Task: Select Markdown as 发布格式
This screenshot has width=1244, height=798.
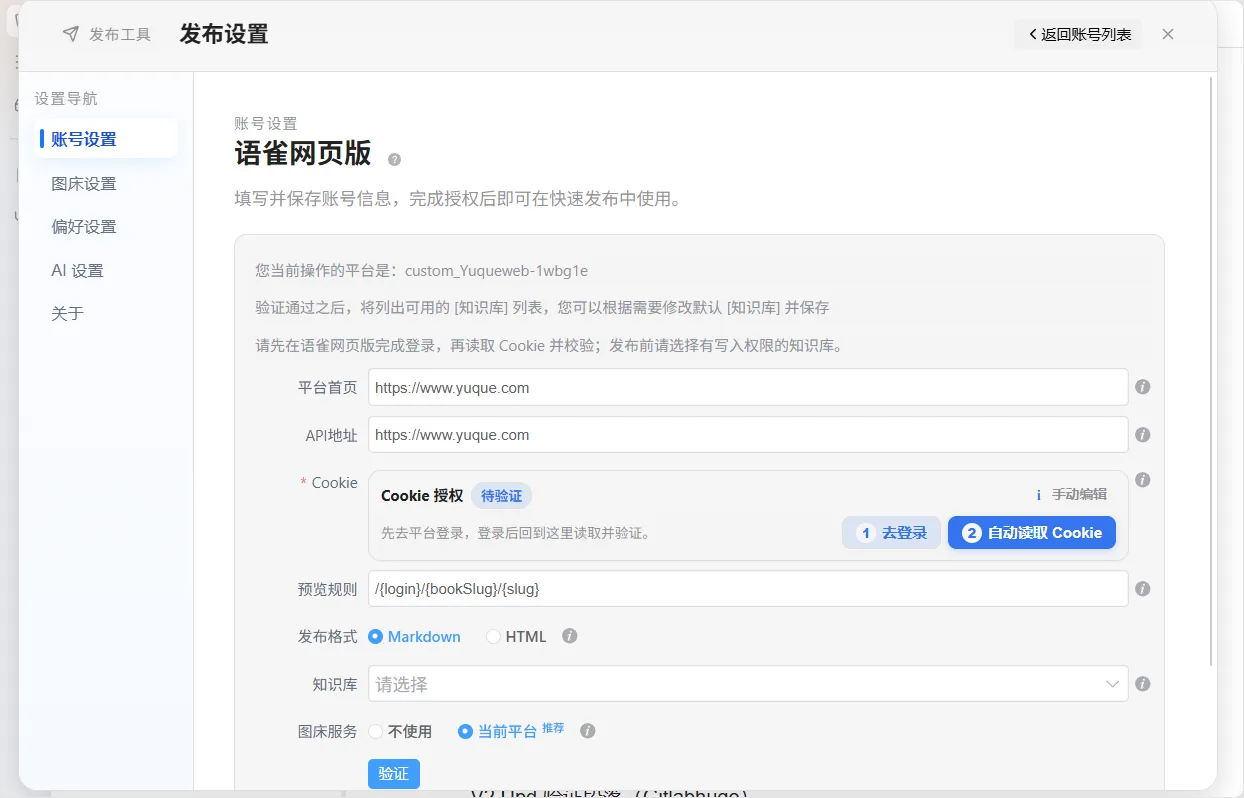Action: (415, 637)
